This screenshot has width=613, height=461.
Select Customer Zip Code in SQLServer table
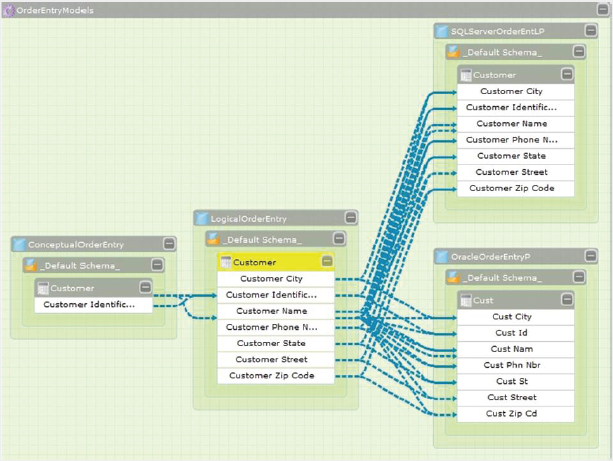(x=516, y=188)
